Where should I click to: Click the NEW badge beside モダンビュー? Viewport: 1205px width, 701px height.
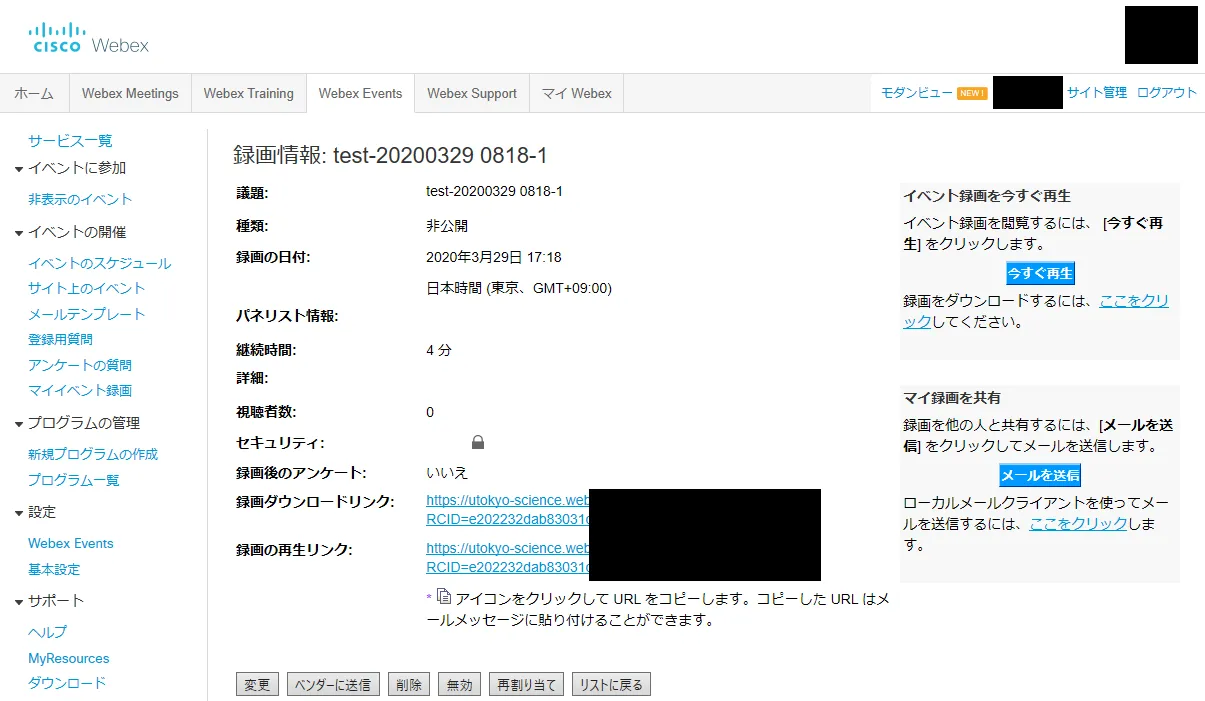coord(972,93)
